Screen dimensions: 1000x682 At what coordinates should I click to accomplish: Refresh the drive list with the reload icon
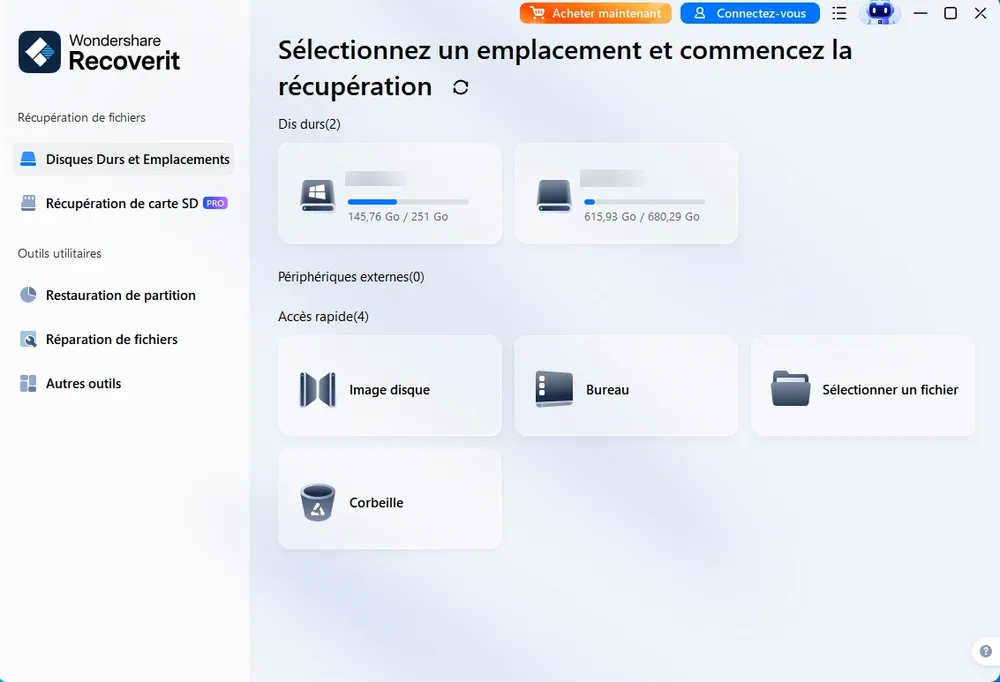point(460,87)
